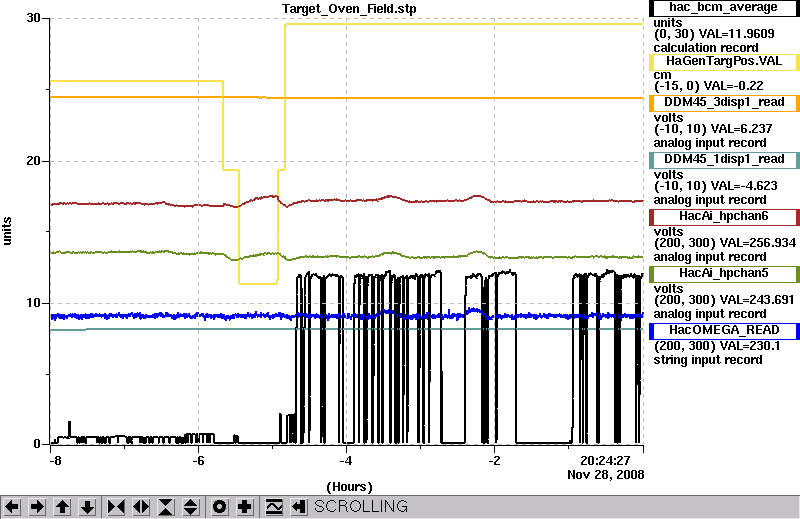
Task: Click the 20:24:27 timestamp on the time axis
Action: pyautogui.click(x=606, y=461)
